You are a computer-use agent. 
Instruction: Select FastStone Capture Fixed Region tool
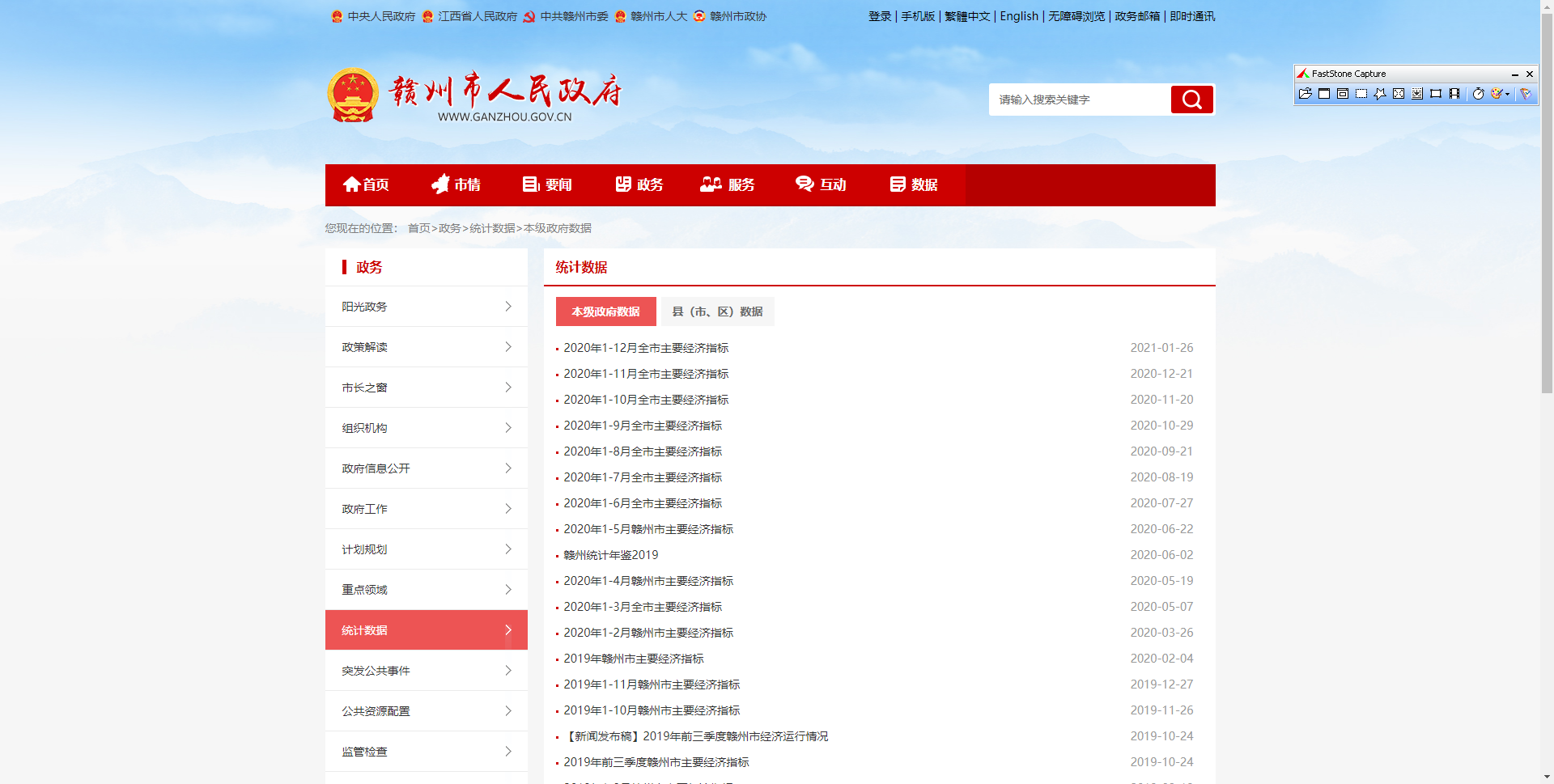click(x=1436, y=94)
